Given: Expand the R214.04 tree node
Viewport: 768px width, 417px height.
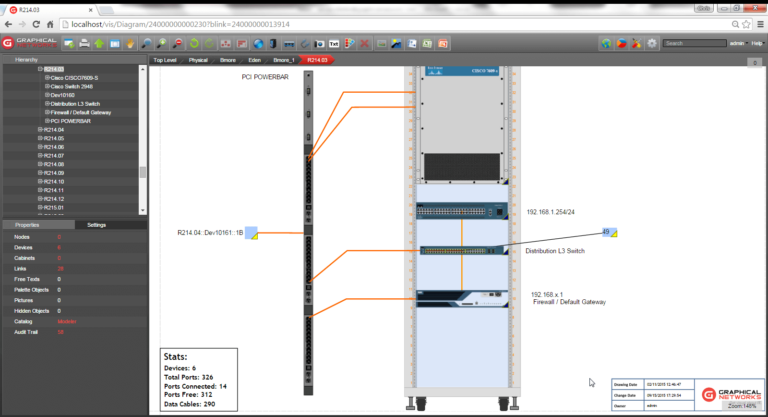Looking at the screenshot, I should coord(40,130).
